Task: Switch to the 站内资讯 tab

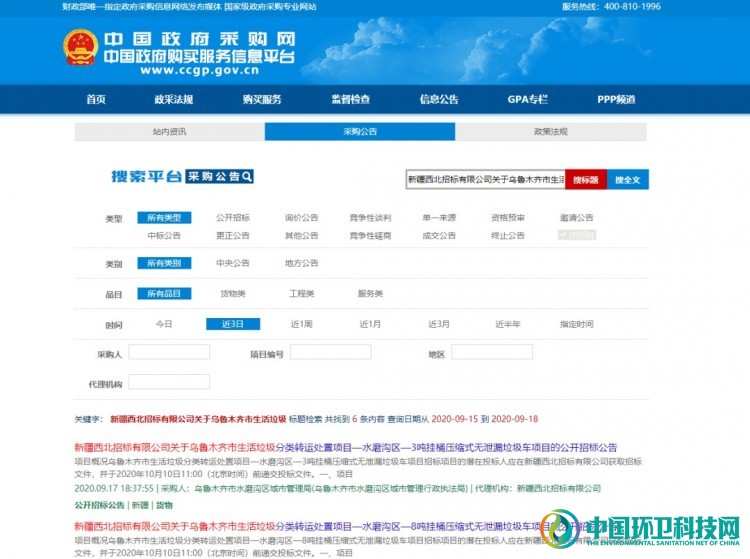Action: pos(169,132)
